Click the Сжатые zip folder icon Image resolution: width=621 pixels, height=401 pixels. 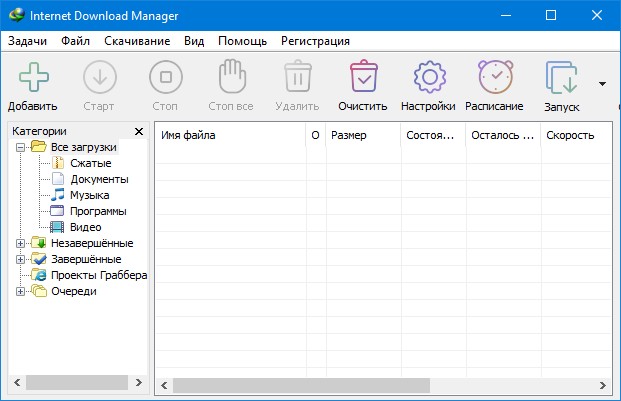58,163
